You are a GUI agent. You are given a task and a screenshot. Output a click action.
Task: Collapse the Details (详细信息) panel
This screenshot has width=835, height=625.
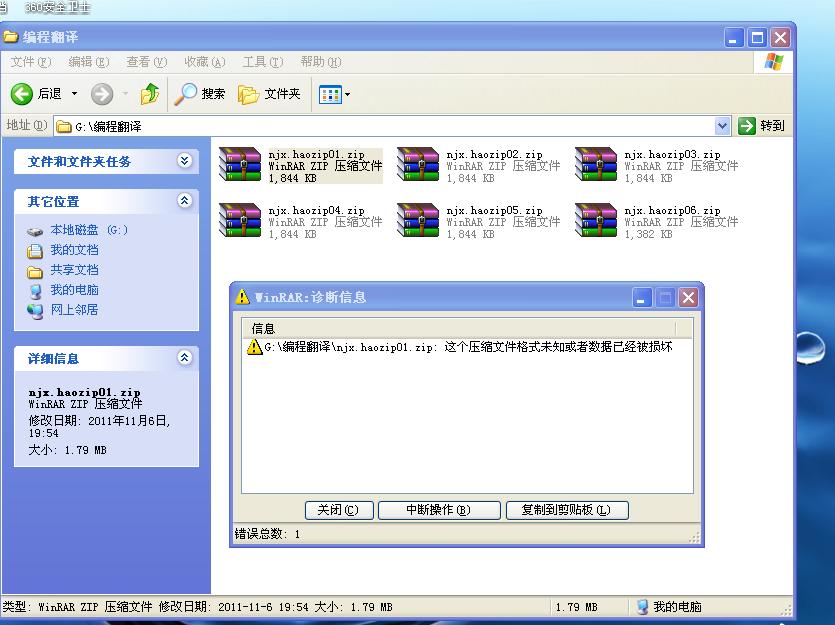184,358
